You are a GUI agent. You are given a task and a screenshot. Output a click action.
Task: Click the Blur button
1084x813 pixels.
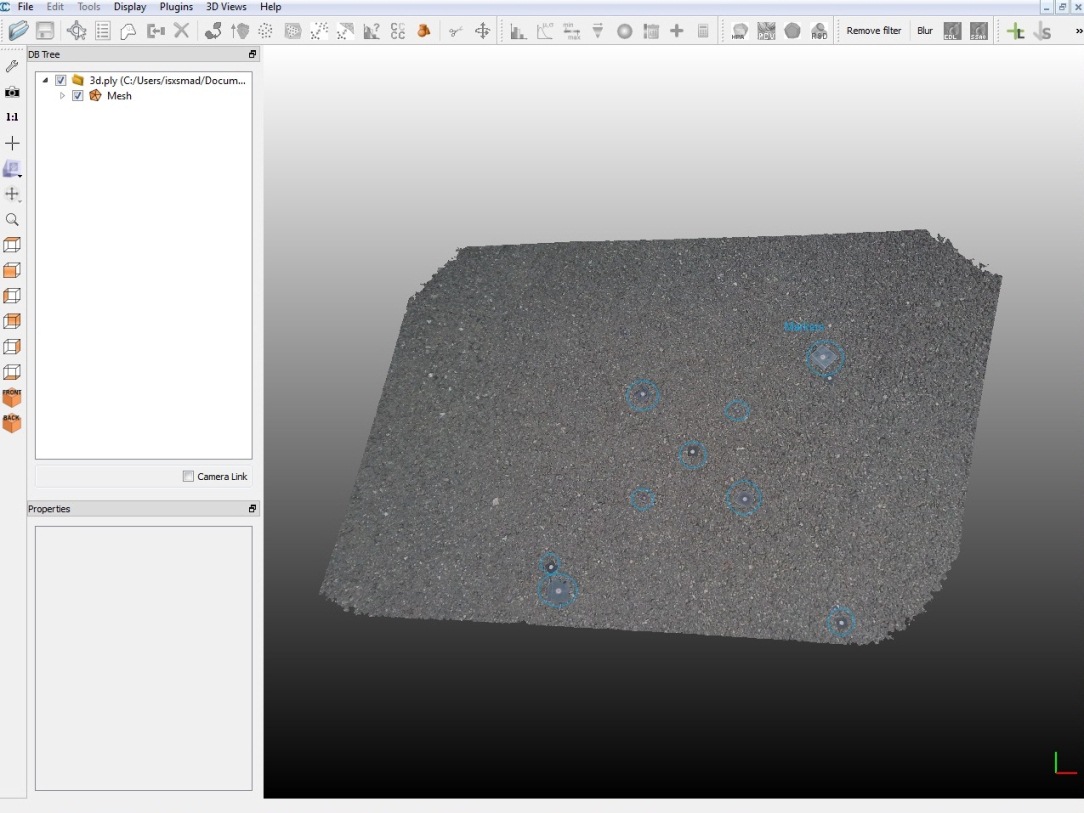click(x=924, y=31)
